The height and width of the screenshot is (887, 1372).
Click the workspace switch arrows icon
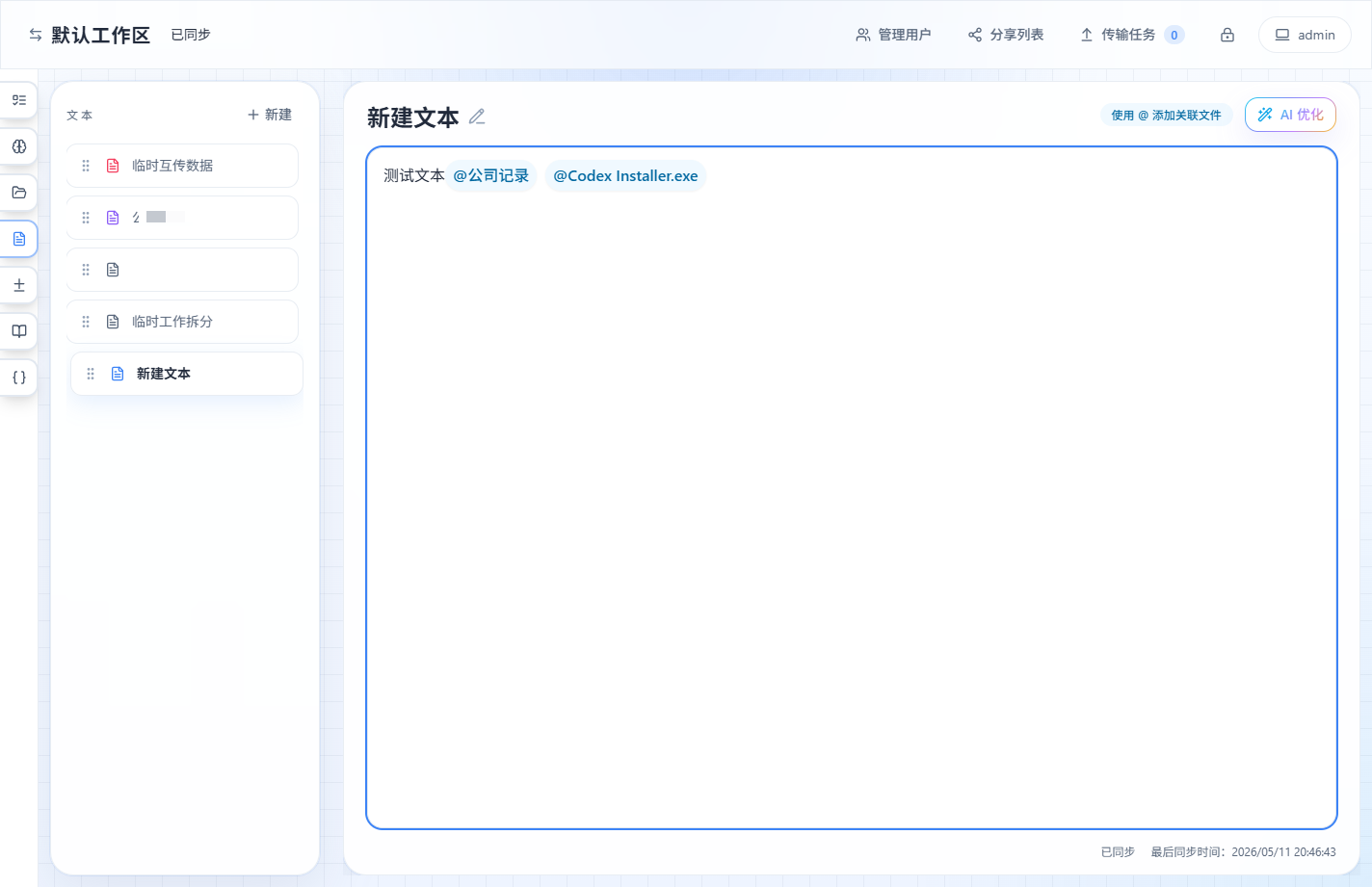tap(36, 35)
